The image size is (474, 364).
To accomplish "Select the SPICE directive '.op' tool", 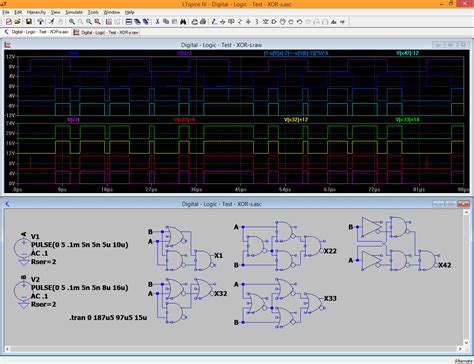I will [x=342, y=22].
